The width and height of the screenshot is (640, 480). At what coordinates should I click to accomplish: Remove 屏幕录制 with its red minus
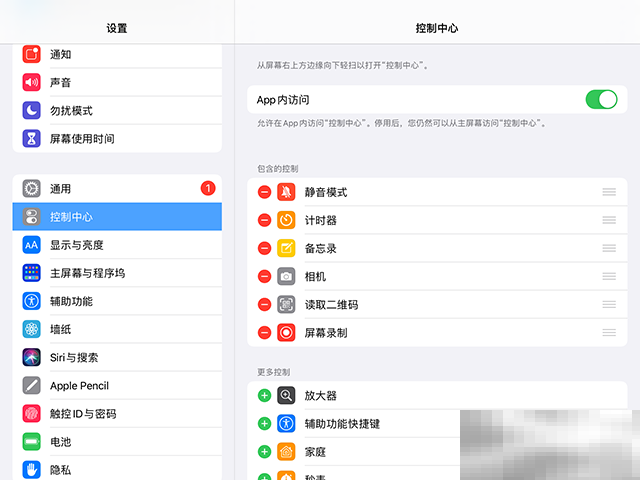click(264, 333)
